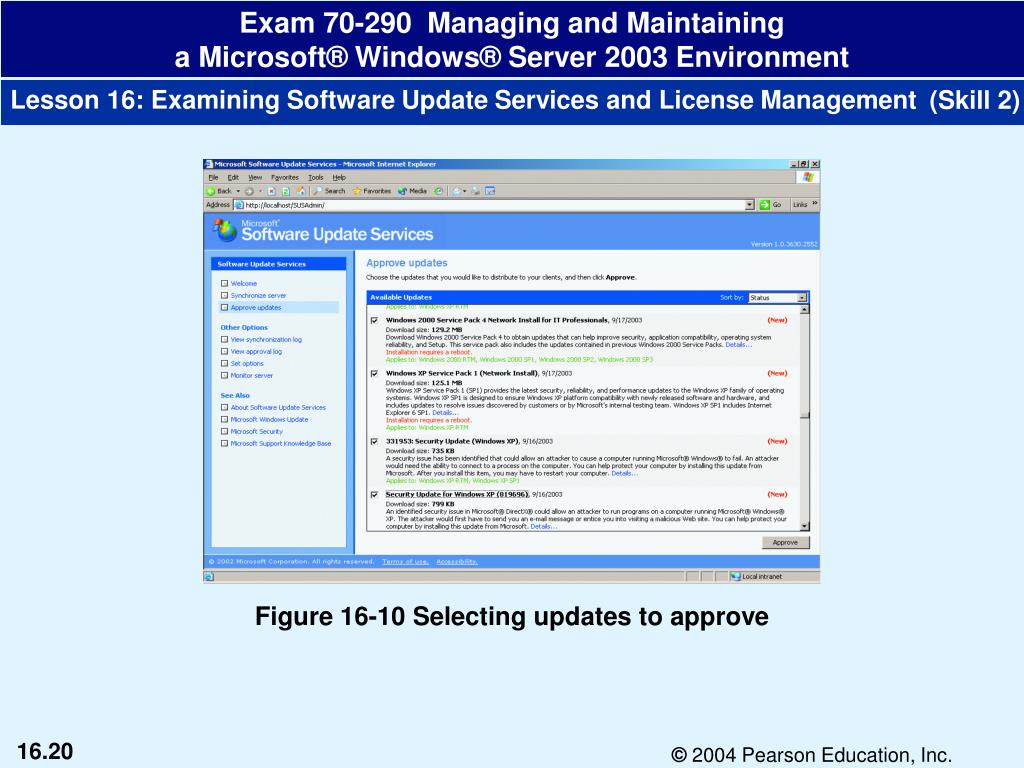Open View approval log link
The image size is (1024, 768).
click(x=256, y=351)
